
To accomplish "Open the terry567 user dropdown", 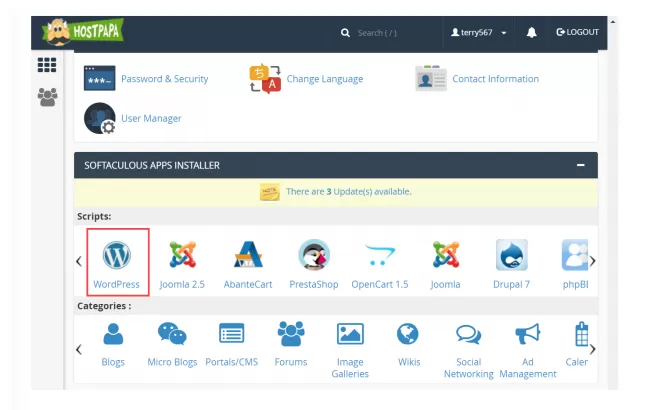I will [479, 32].
